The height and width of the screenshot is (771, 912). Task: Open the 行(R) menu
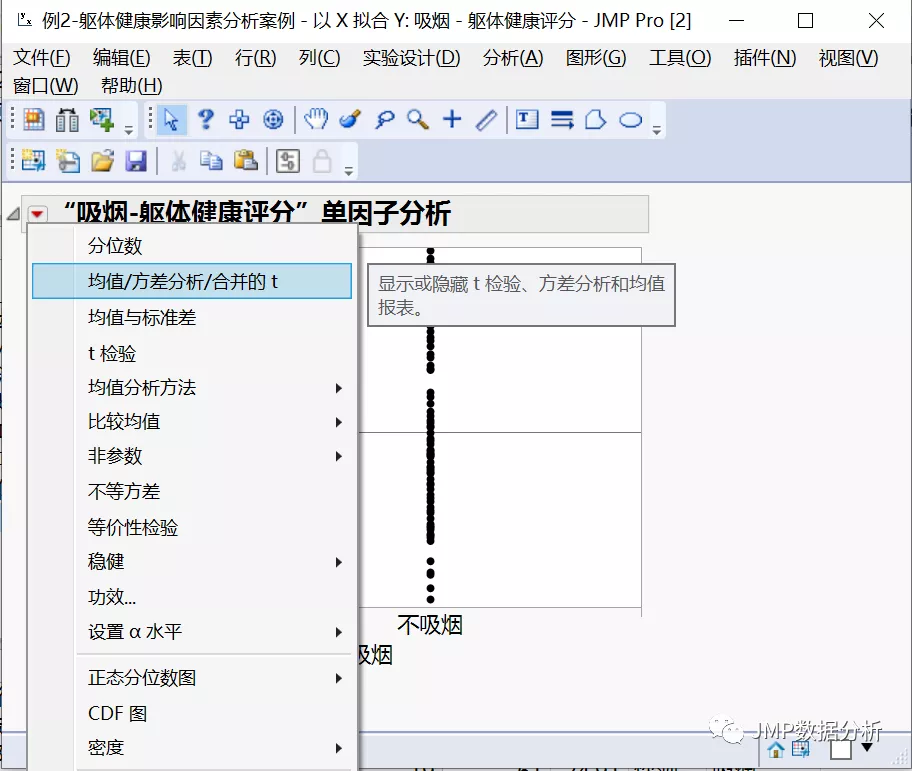click(256, 58)
